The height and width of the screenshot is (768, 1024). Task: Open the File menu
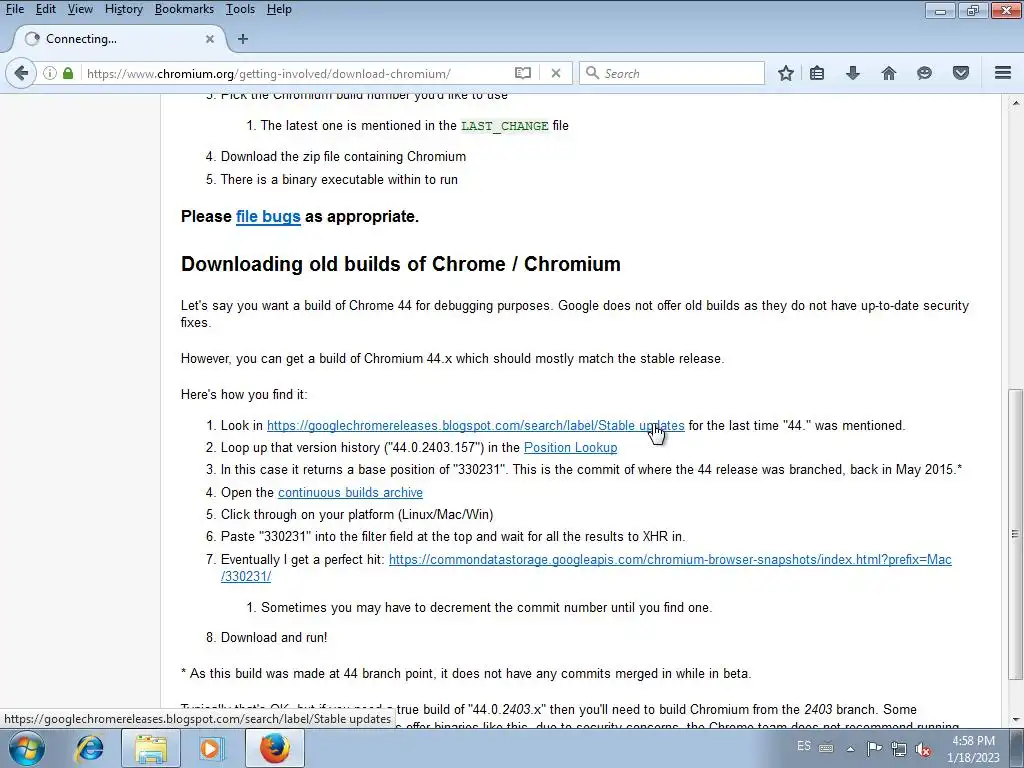(14, 9)
